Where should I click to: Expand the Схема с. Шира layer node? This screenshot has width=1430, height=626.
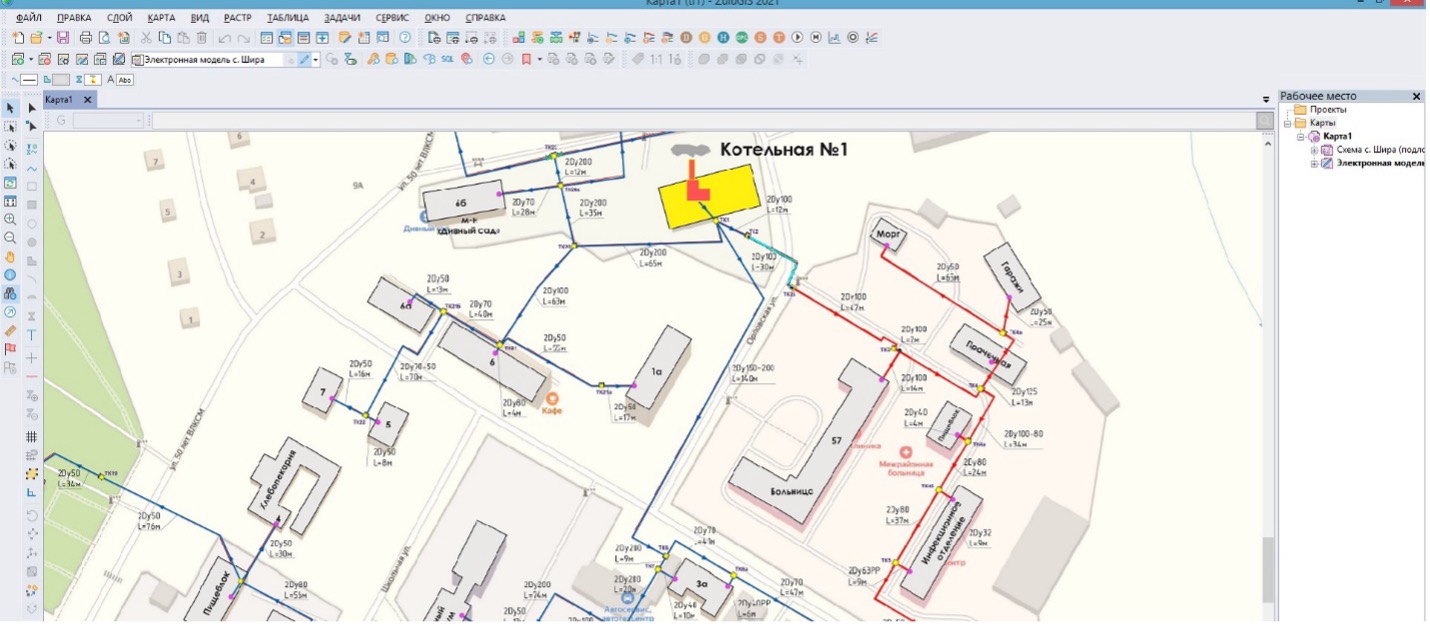(1315, 150)
